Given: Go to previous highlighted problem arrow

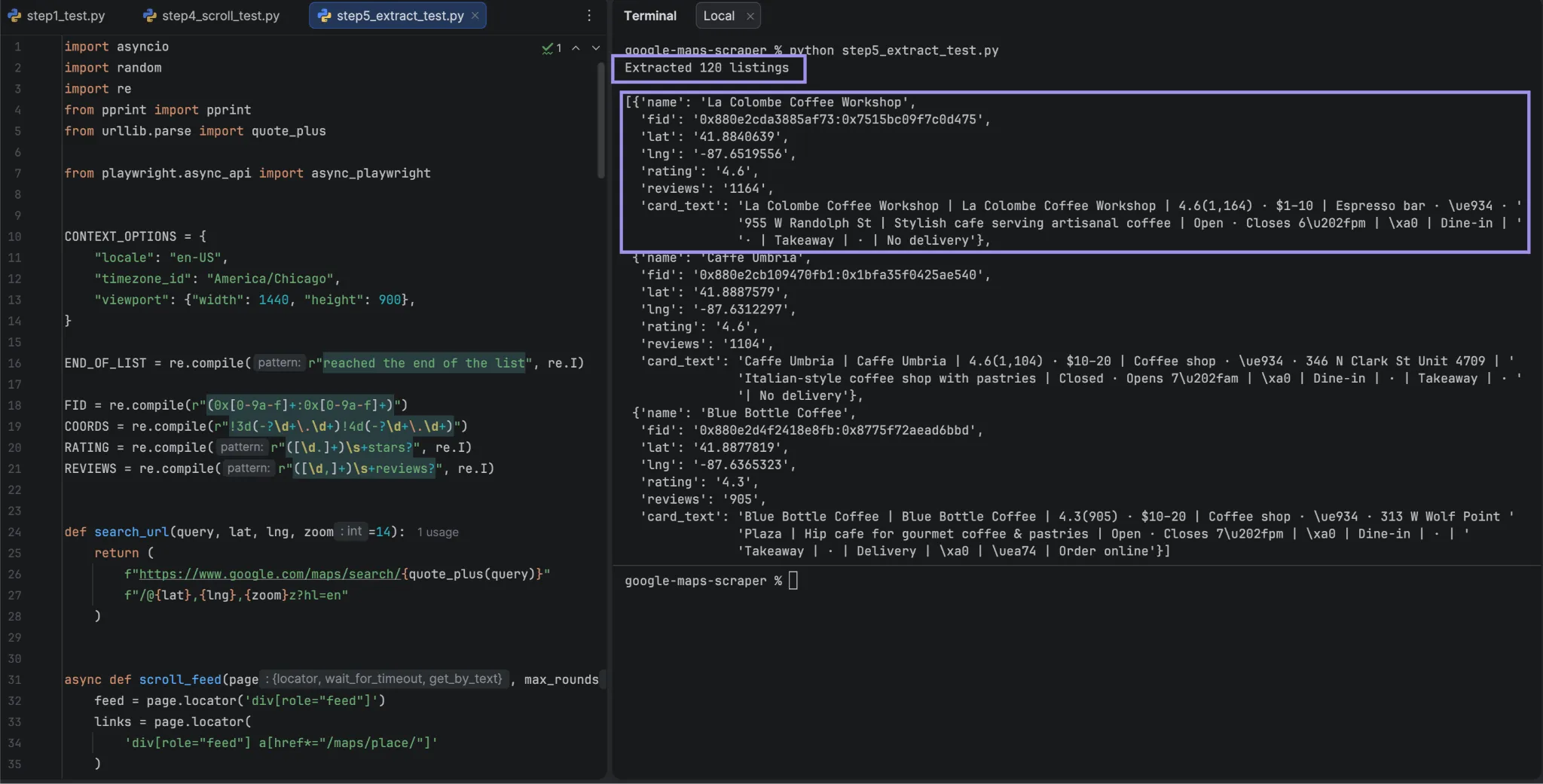Looking at the screenshot, I should click(576, 48).
